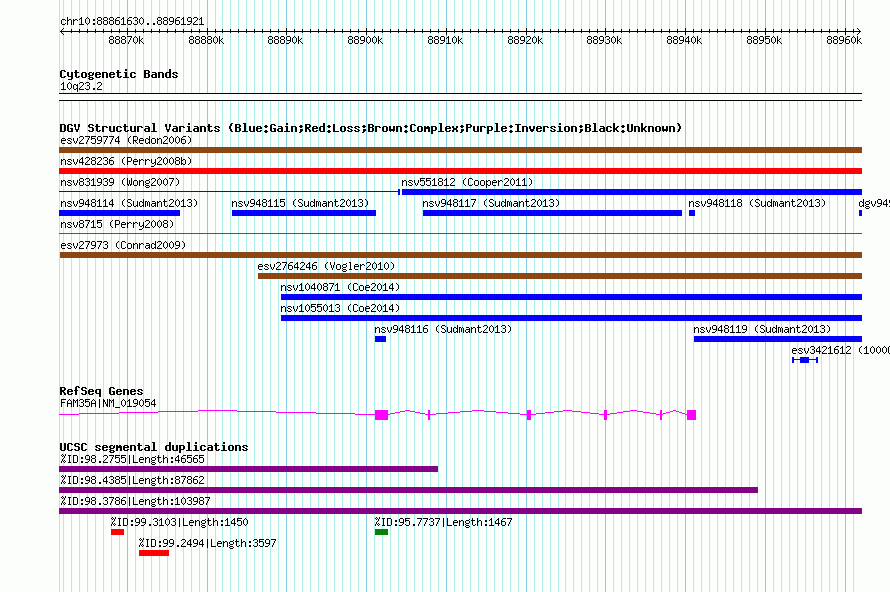Viewport: 890px width, 592px height.
Task: Select the nsv551812 (Cooper2011) blue gain bar
Action: pyautogui.click(x=632, y=192)
